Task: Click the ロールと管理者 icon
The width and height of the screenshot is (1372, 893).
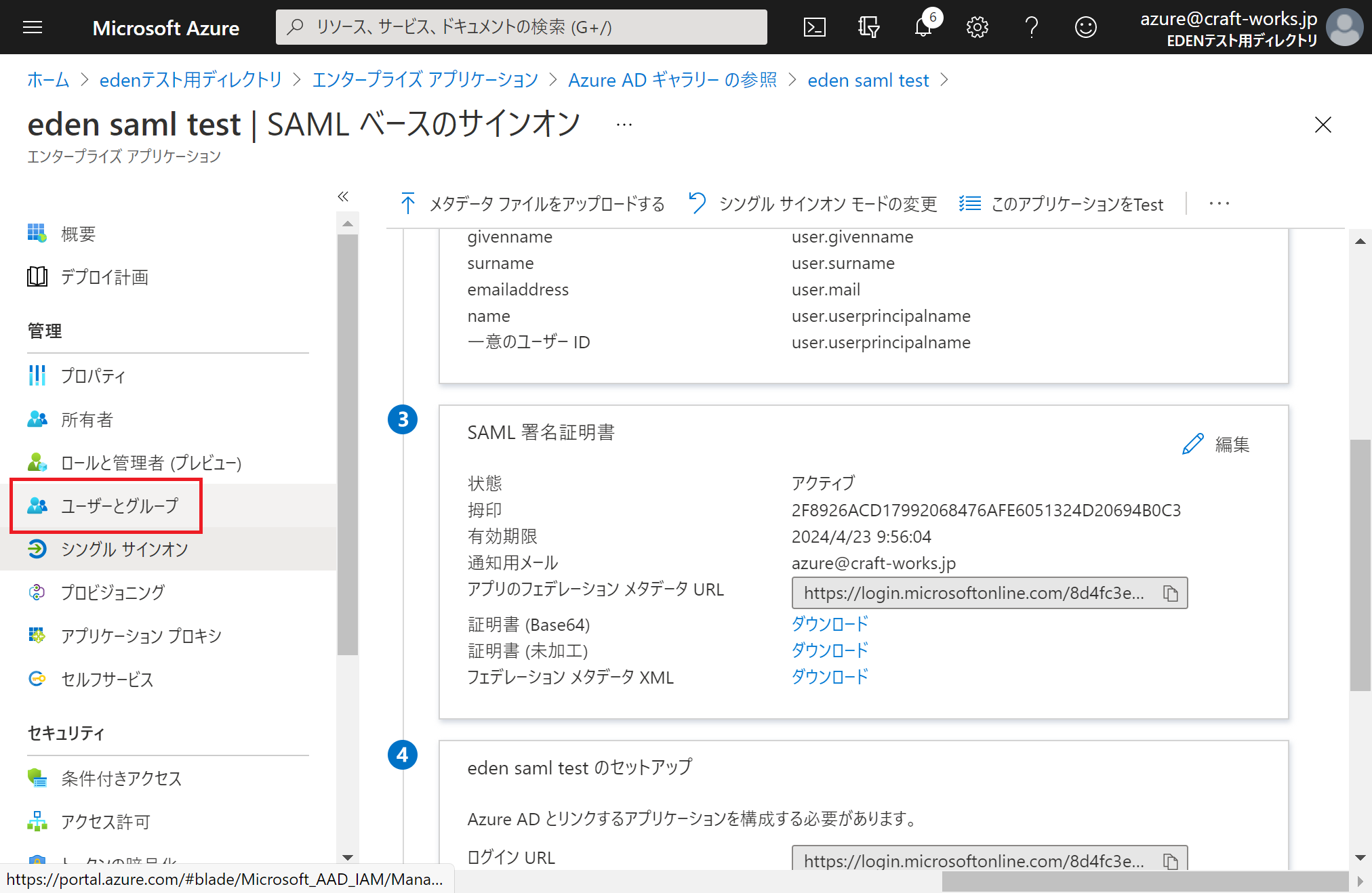Action: pos(37,463)
